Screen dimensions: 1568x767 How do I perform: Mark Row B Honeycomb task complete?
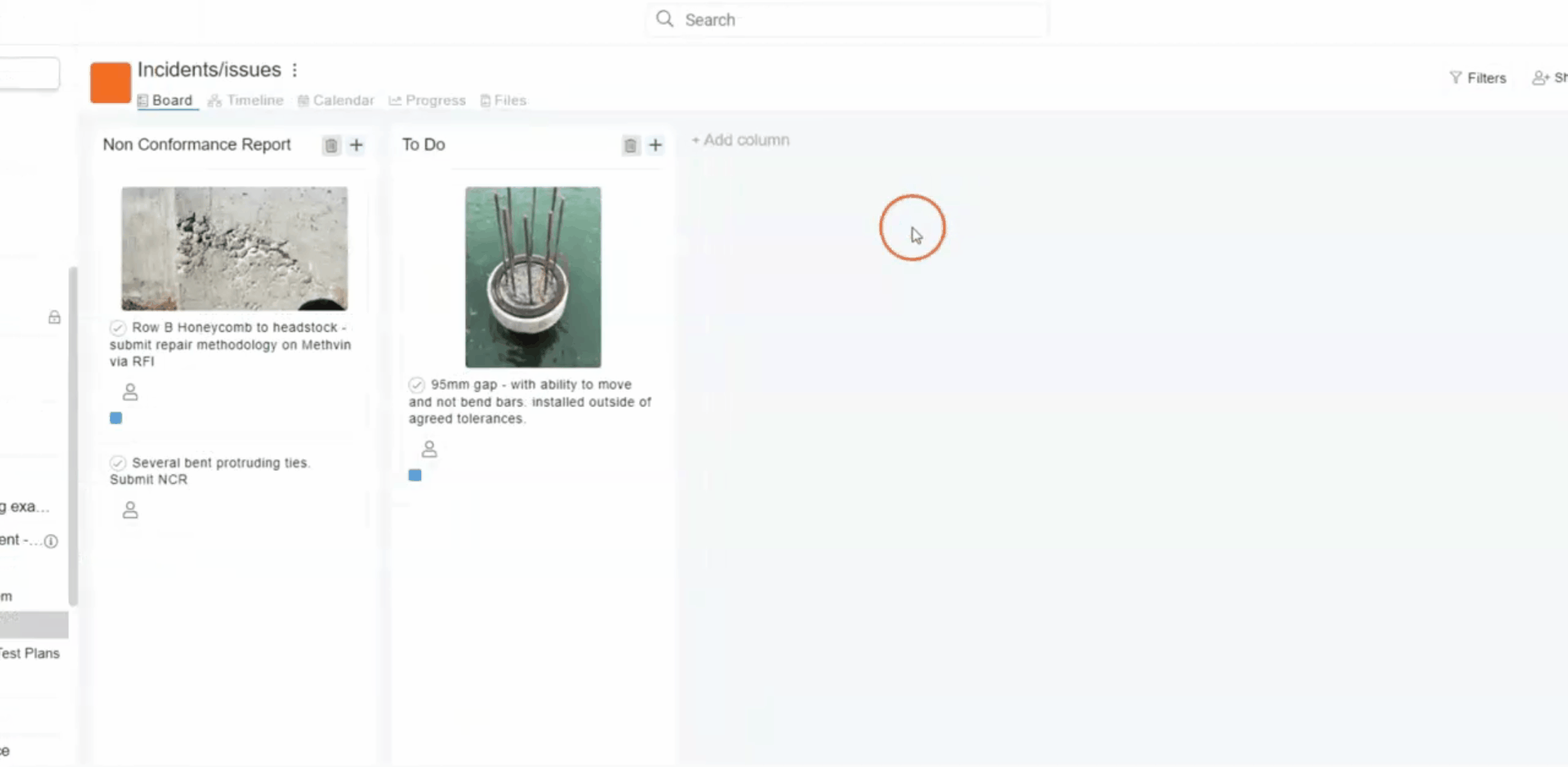(118, 327)
